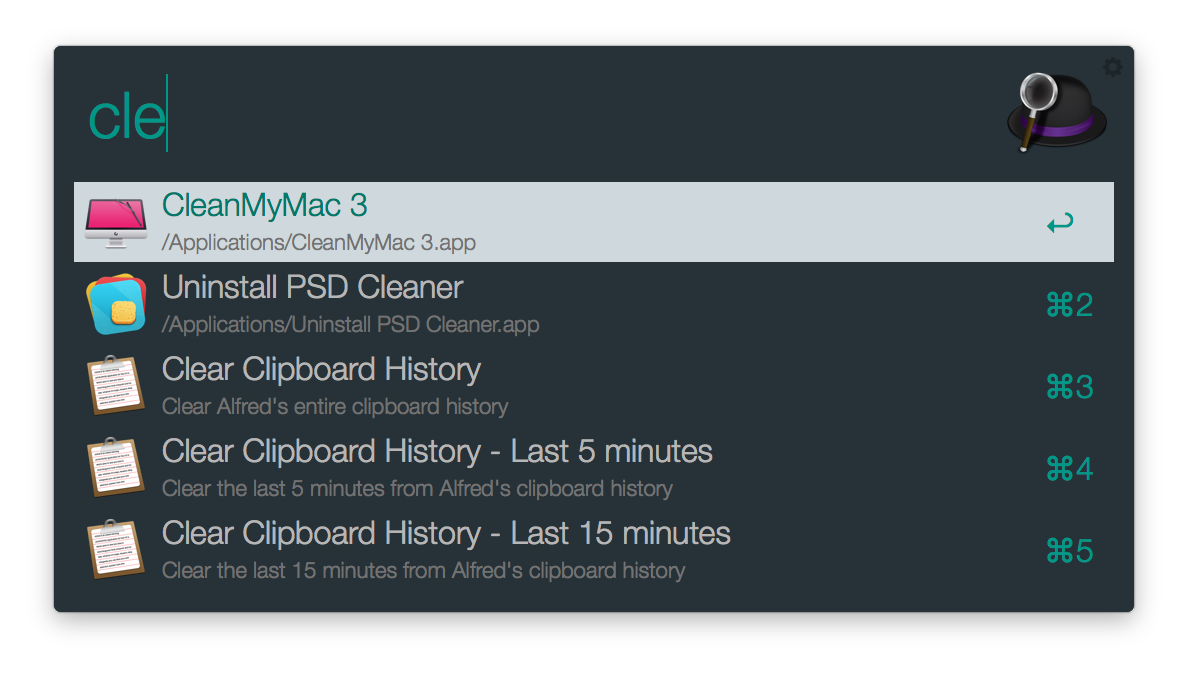The height and width of the screenshot is (674, 1188).
Task: Click the CleanMyMac 3 app icon
Action: [x=116, y=222]
